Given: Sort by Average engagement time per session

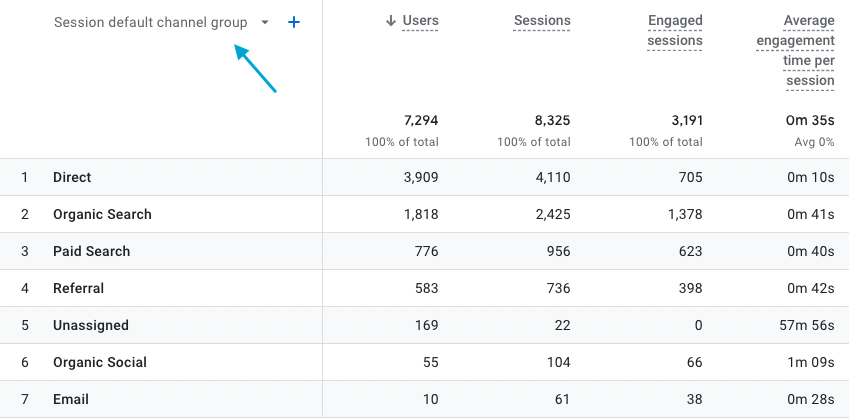Looking at the screenshot, I should pyautogui.click(x=795, y=50).
